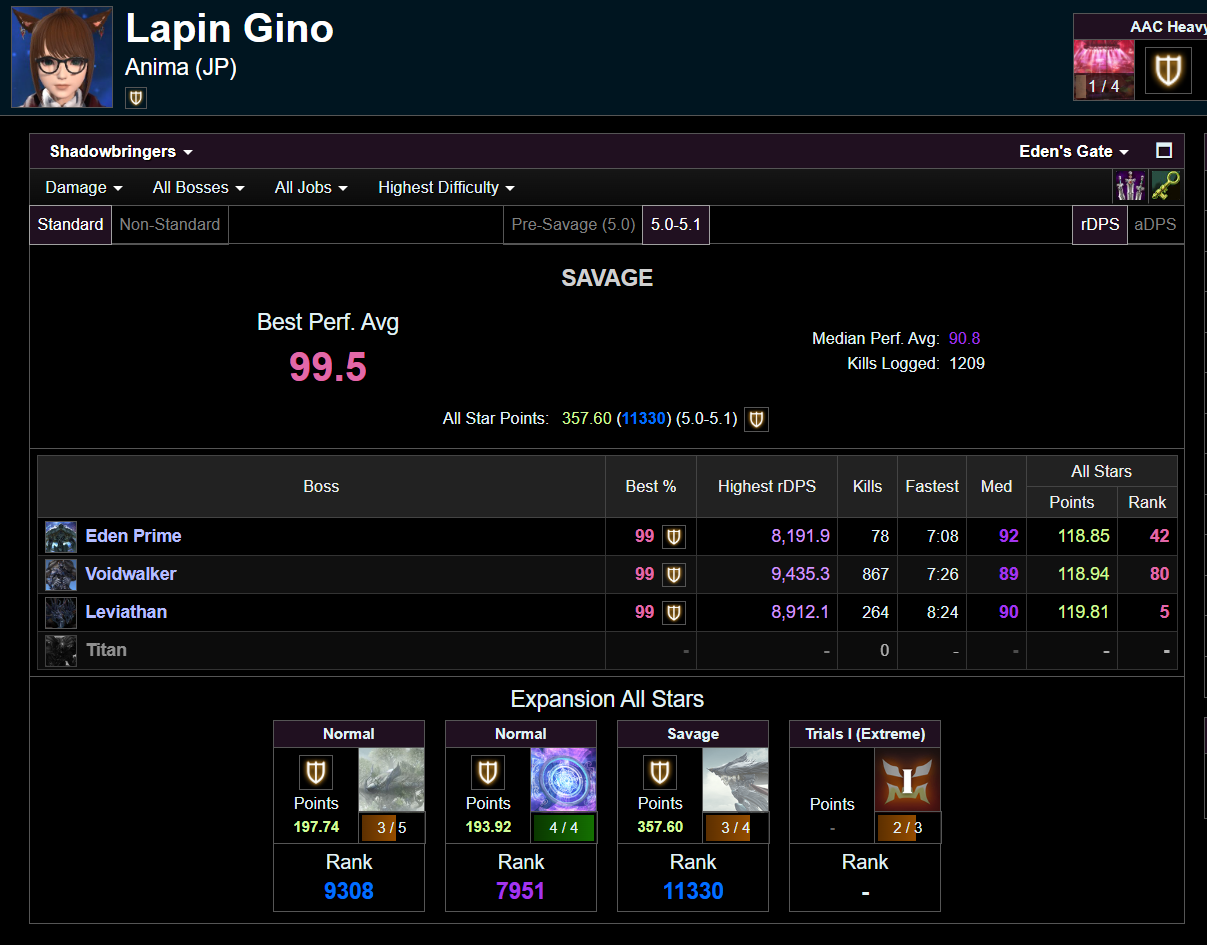This screenshot has height=945, width=1207.
Task: Click the Paladin icon in Leviathan row
Action: pos(674,613)
